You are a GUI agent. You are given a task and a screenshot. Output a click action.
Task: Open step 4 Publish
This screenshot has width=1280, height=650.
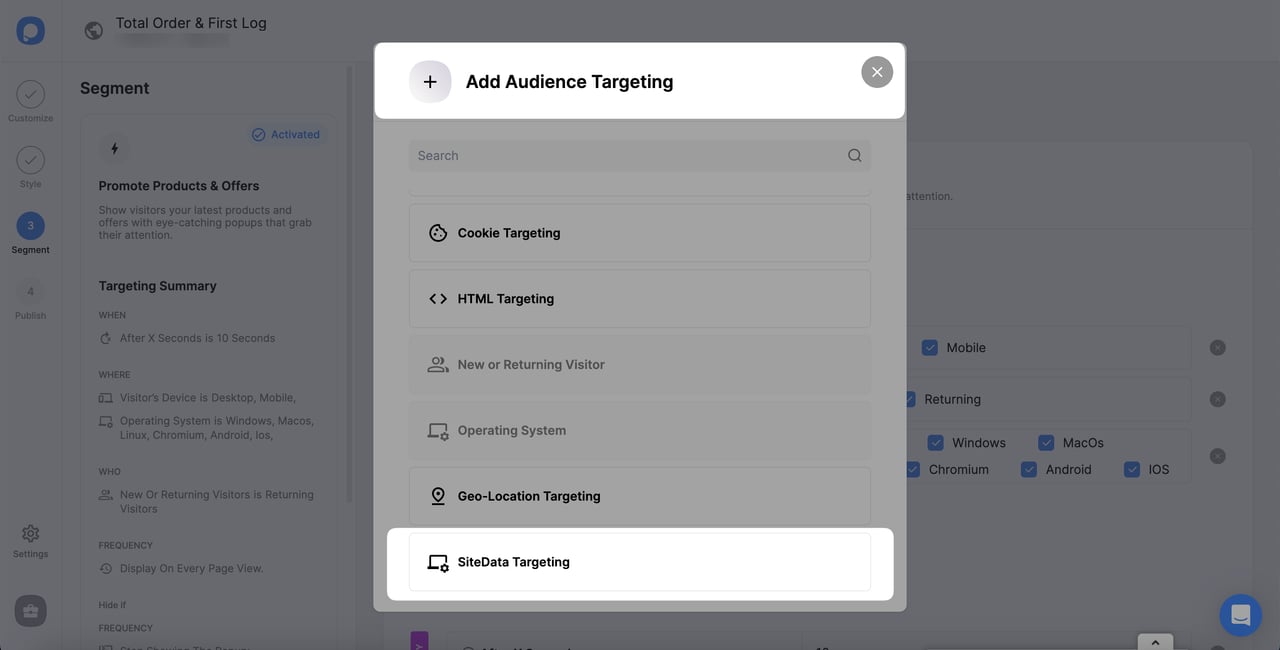click(x=30, y=298)
